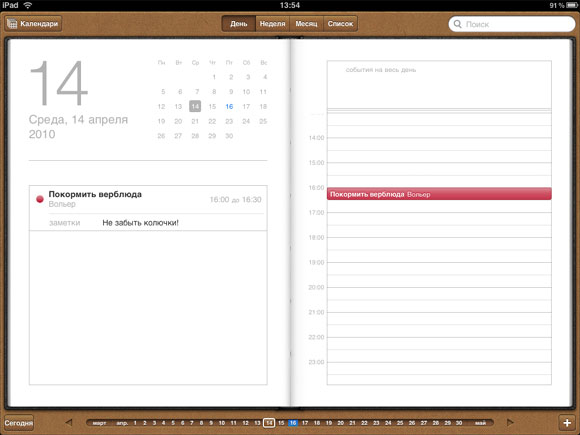Open red Покормить верблюда event in schedule

439,194
